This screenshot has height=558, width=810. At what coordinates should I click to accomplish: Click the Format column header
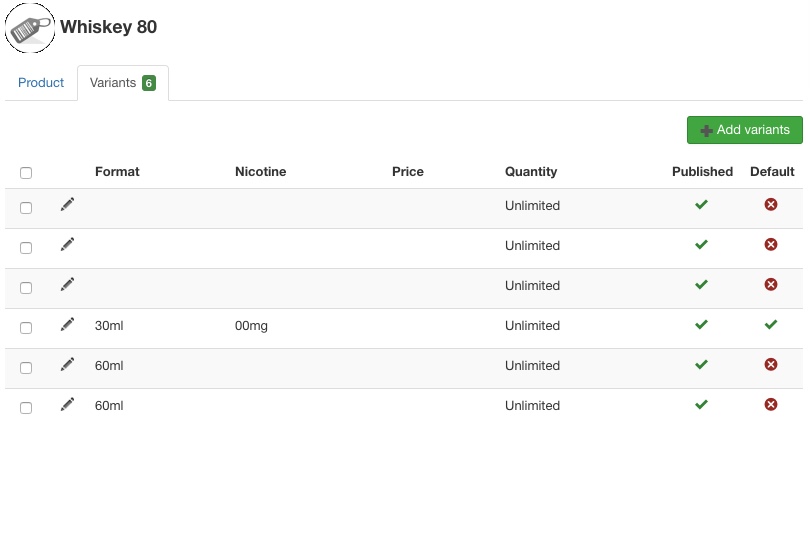117,172
